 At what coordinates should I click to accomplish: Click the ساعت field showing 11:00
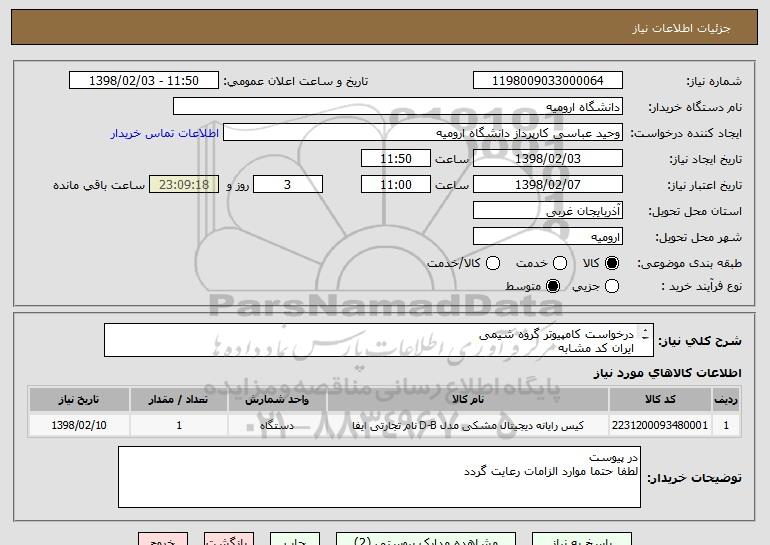(x=396, y=185)
